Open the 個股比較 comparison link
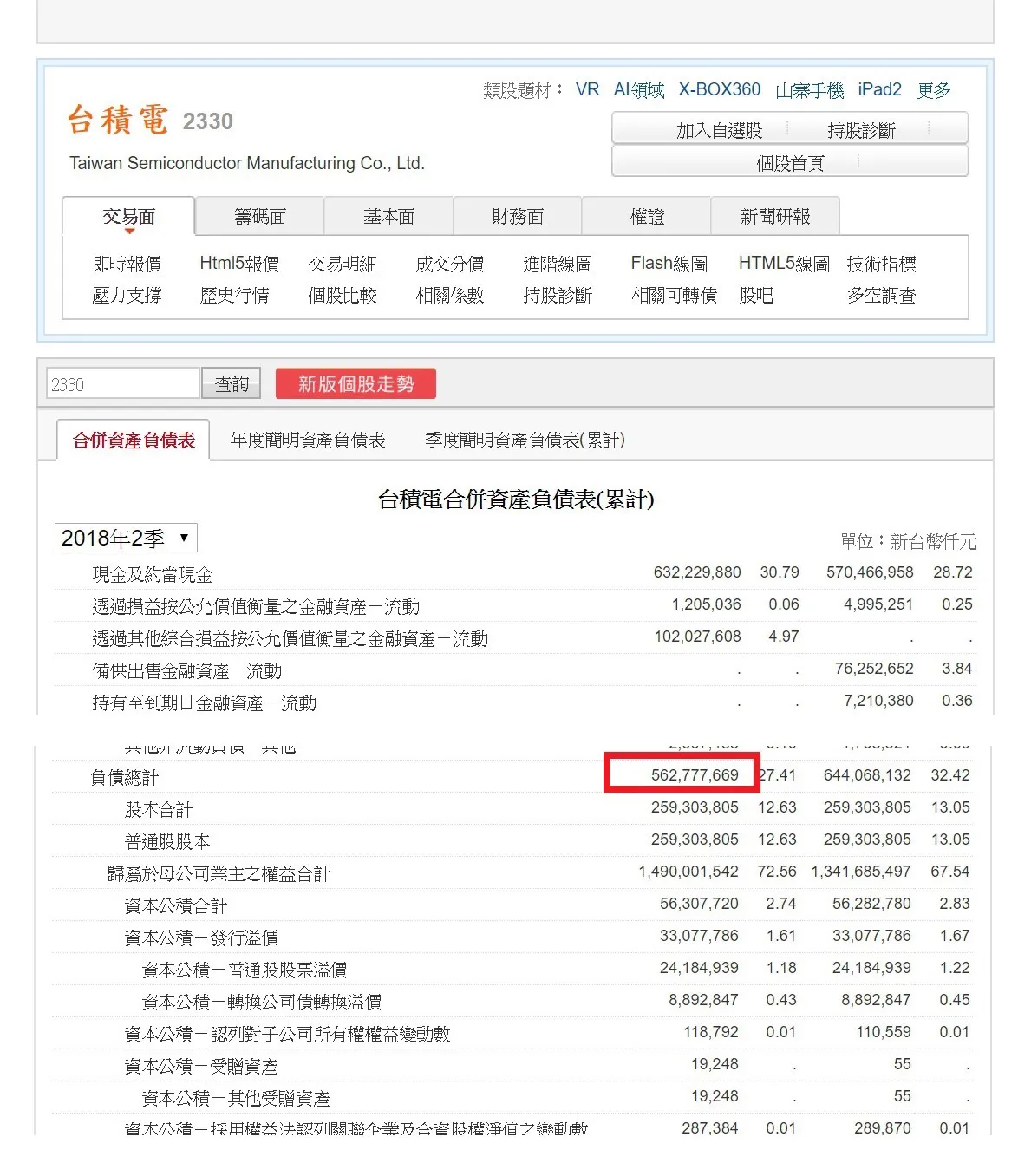Image resolution: width=1018 pixels, height=1176 pixels. click(343, 296)
